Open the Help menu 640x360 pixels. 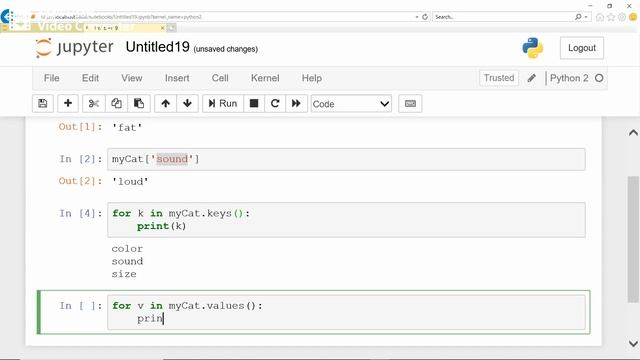312,78
